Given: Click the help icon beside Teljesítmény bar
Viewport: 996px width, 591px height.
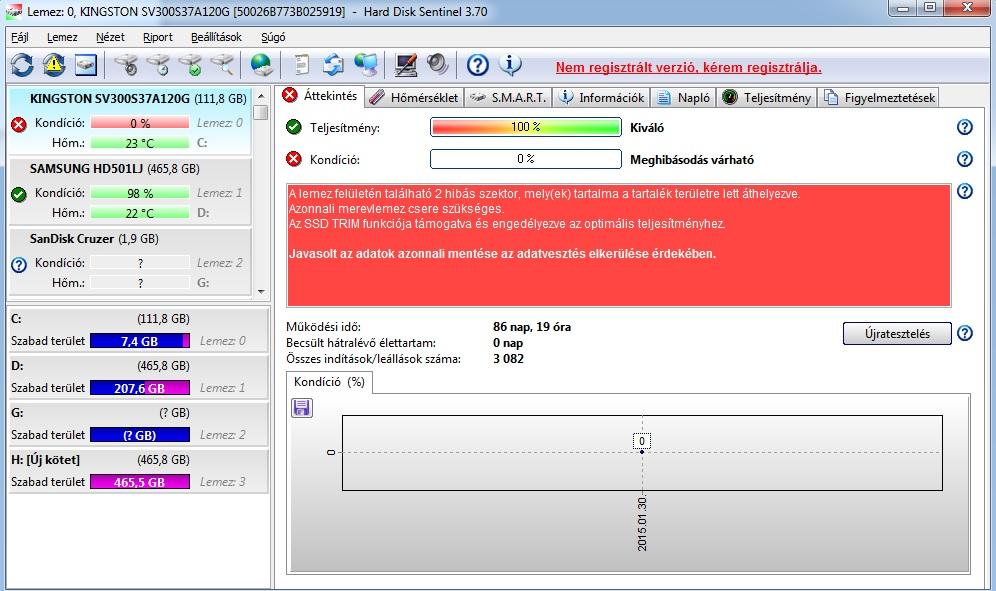Looking at the screenshot, I should coord(964,127).
